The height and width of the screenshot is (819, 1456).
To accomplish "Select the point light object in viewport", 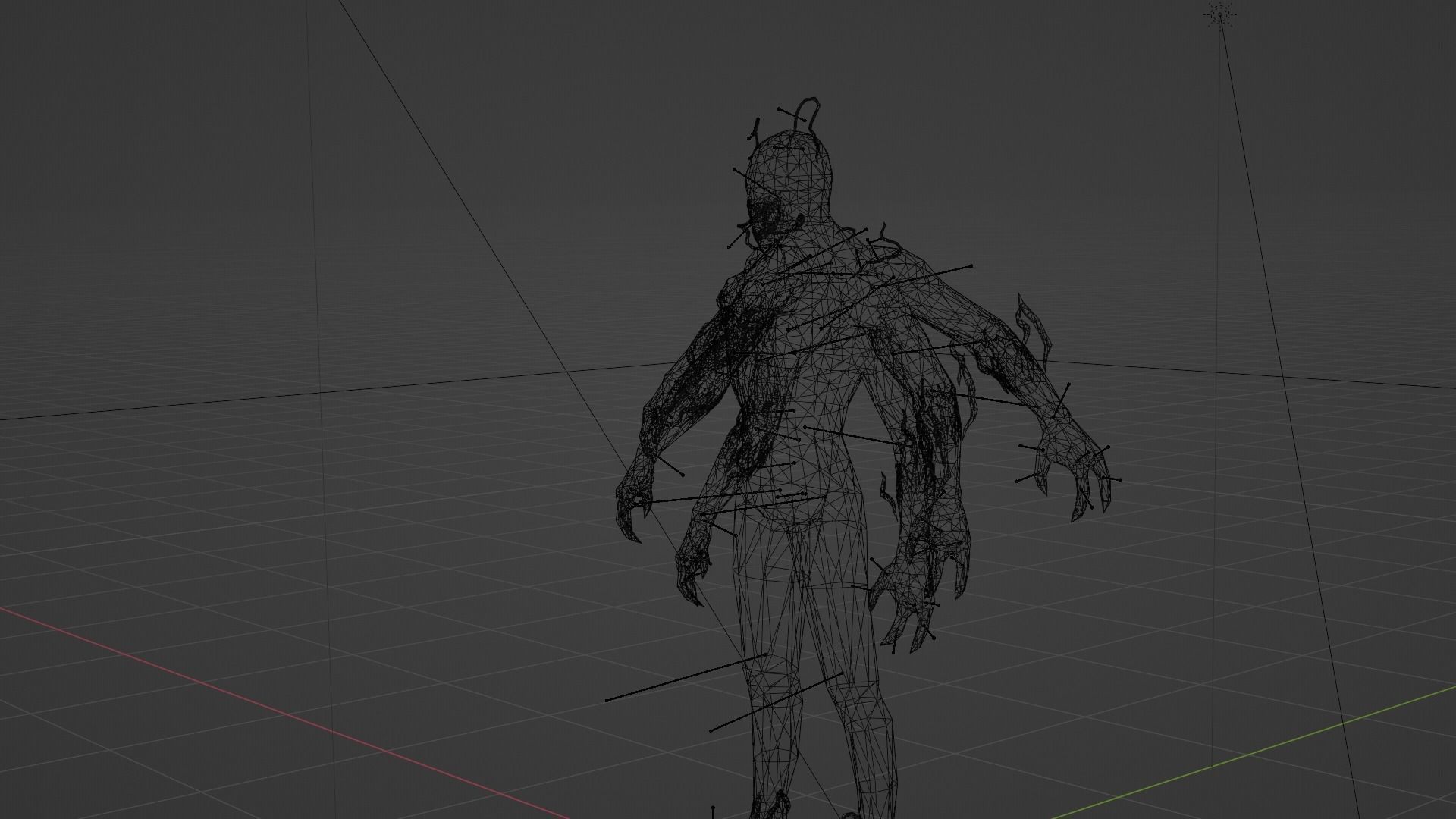I will [x=1220, y=15].
